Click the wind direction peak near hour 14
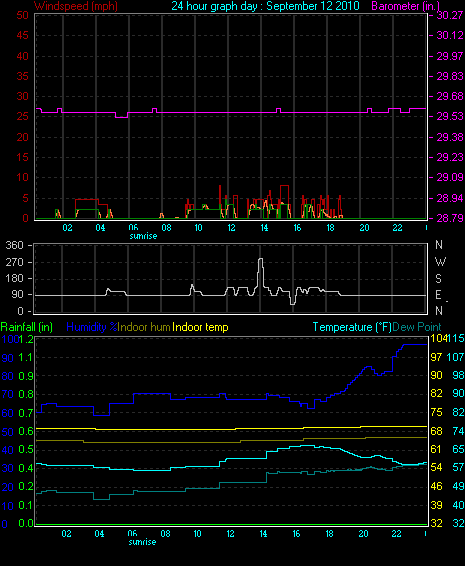 pyautogui.click(x=260, y=259)
